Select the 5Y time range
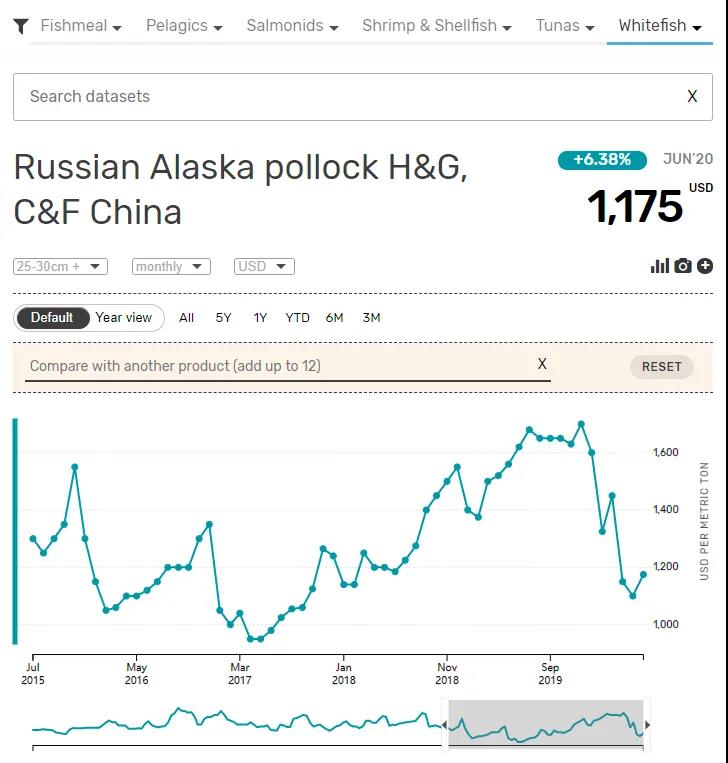Image resolution: width=728 pixels, height=763 pixels. [x=223, y=318]
